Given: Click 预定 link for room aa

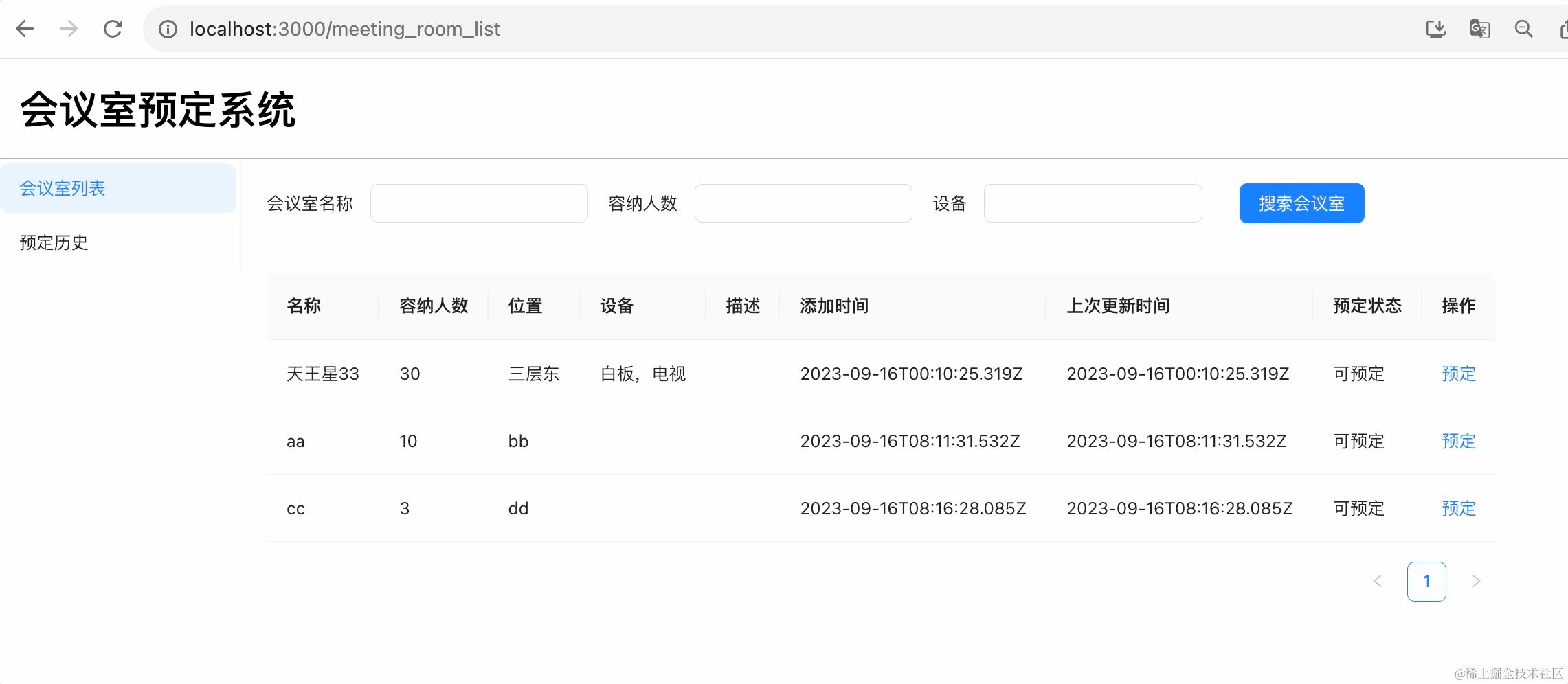Looking at the screenshot, I should 1458,441.
